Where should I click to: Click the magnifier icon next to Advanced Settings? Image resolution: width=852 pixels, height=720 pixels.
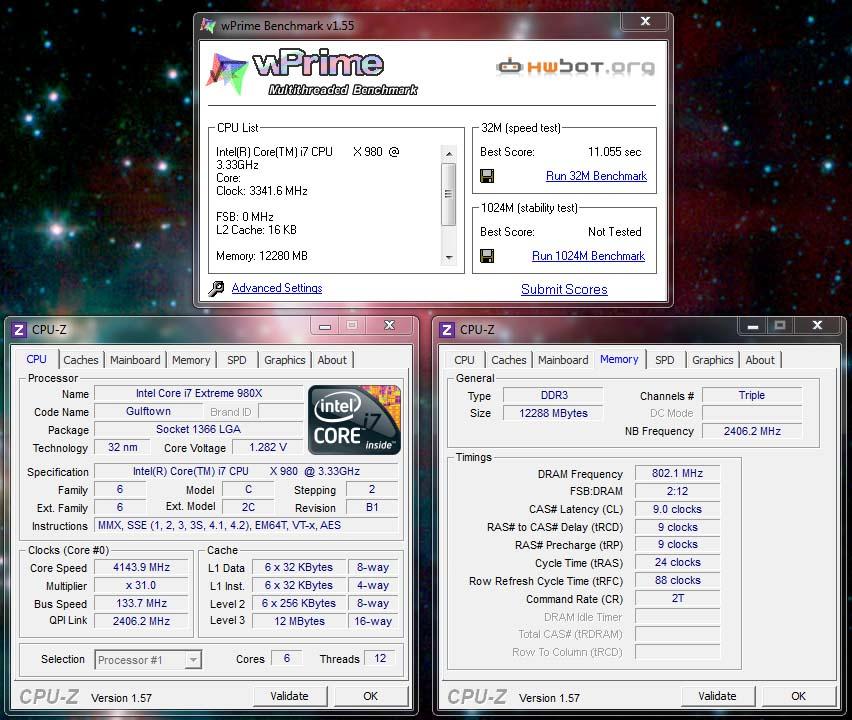216,289
